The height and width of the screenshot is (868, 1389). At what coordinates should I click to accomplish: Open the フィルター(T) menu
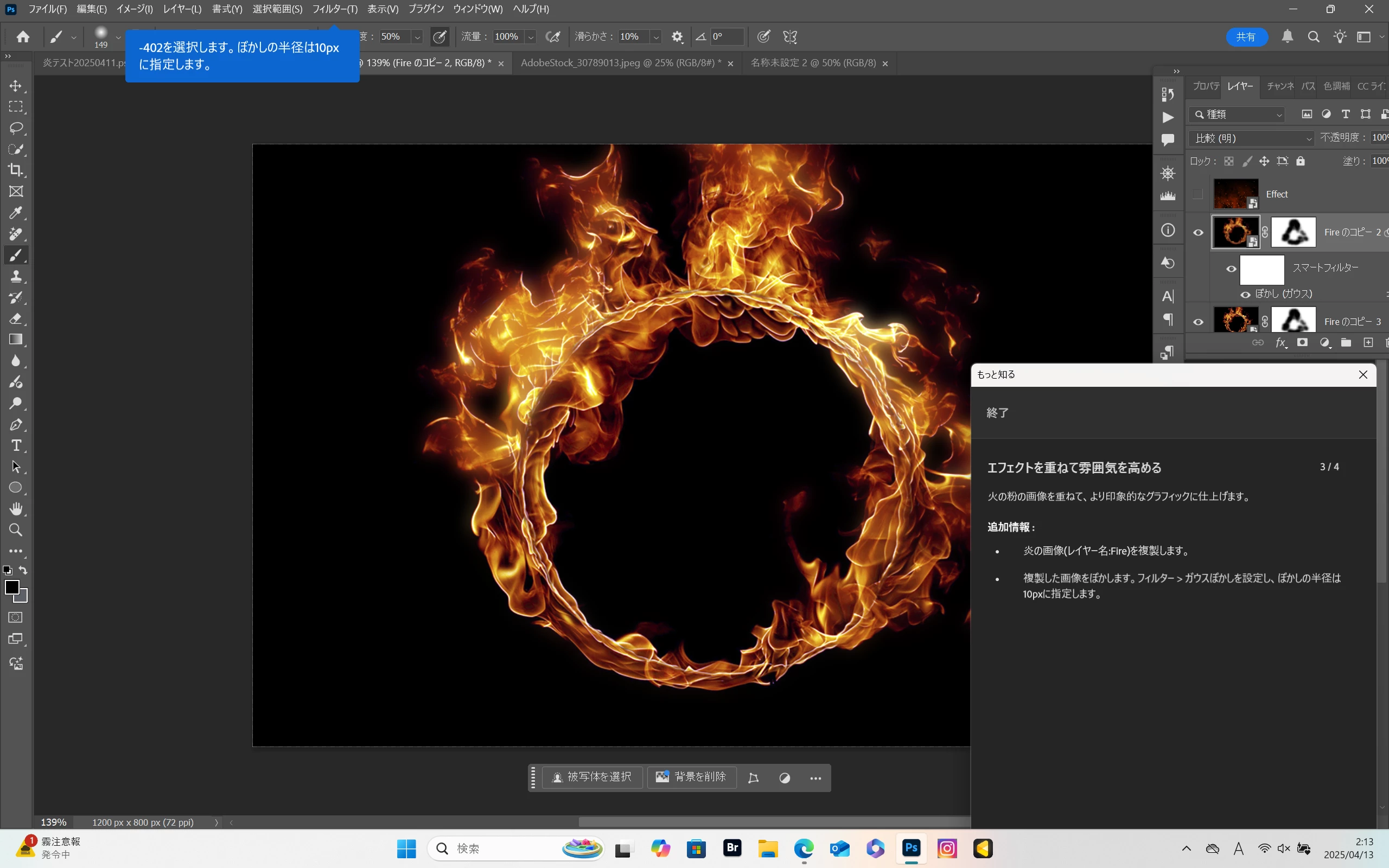pos(335,9)
